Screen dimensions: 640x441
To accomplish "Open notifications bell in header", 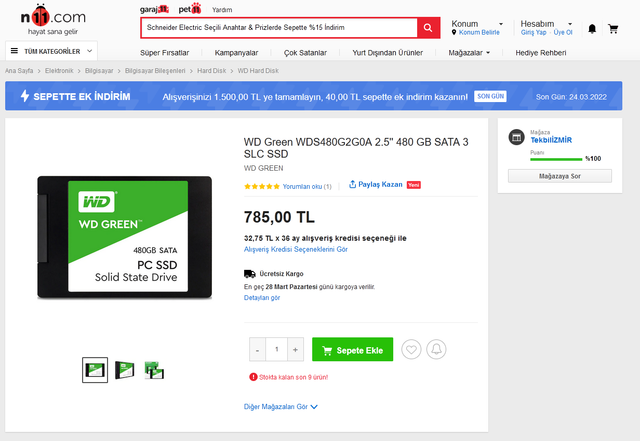I will [592, 28].
